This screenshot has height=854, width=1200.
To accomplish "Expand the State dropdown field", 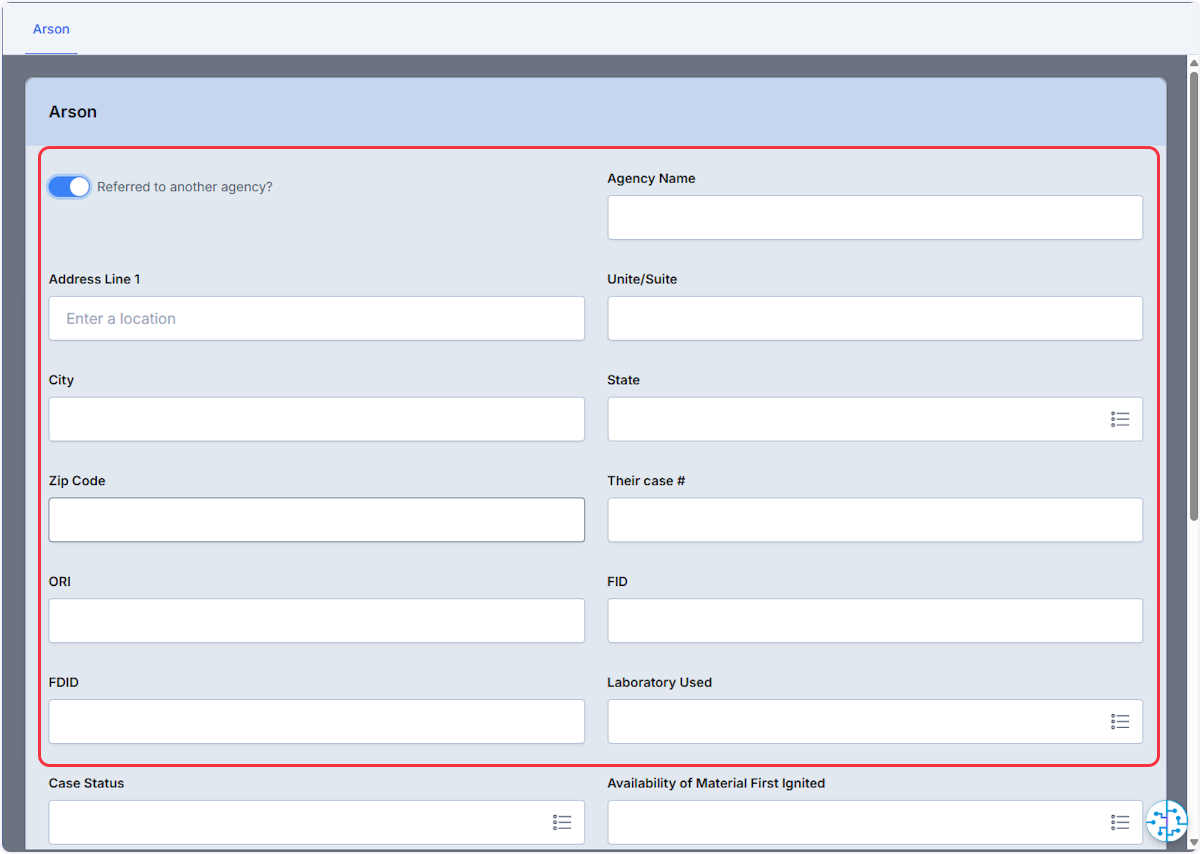I will [x=875, y=419].
